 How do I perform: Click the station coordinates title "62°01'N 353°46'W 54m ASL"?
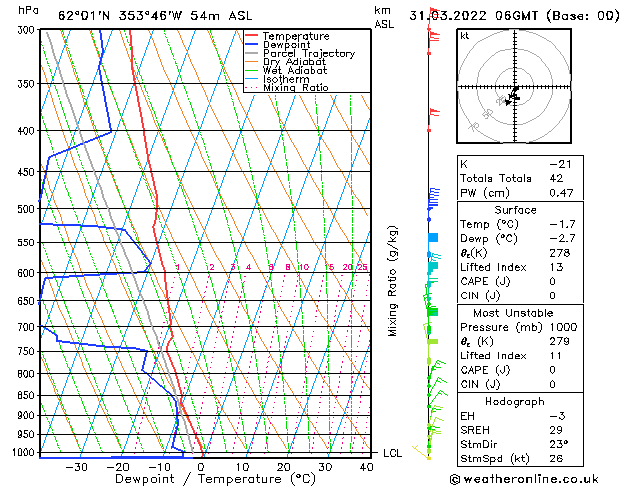point(155,16)
